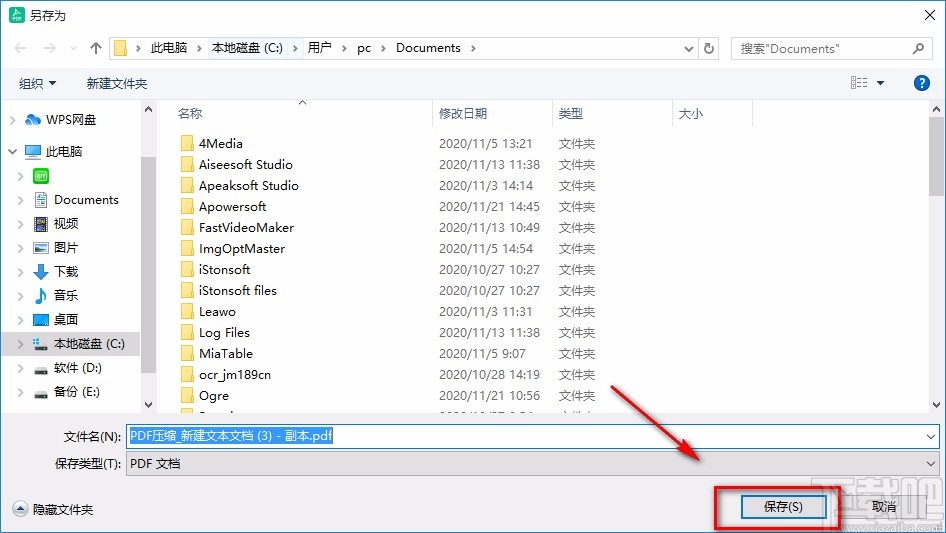Expand 本地磁盘 (C:) sidebar node
946x533 pixels.
[21, 344]
